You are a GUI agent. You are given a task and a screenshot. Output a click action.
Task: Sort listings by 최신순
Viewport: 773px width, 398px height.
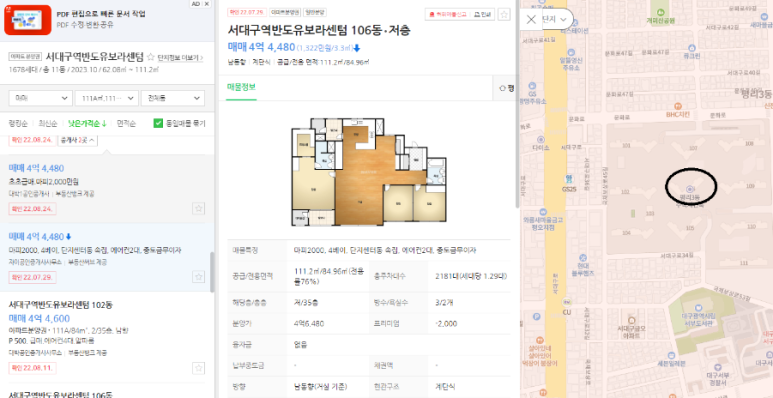[48, 123]
